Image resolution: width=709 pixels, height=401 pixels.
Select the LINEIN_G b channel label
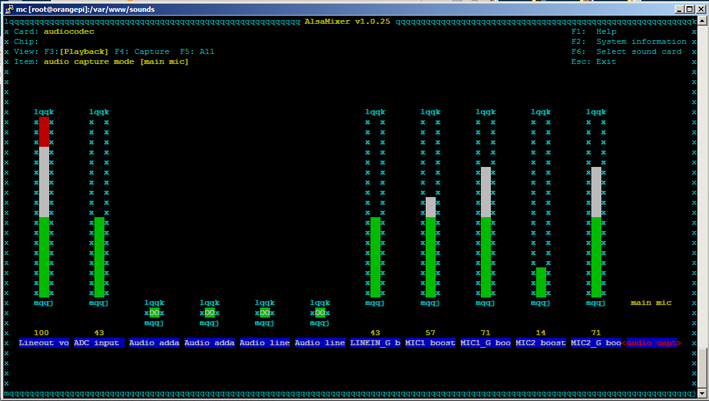(x=374, y=343)
